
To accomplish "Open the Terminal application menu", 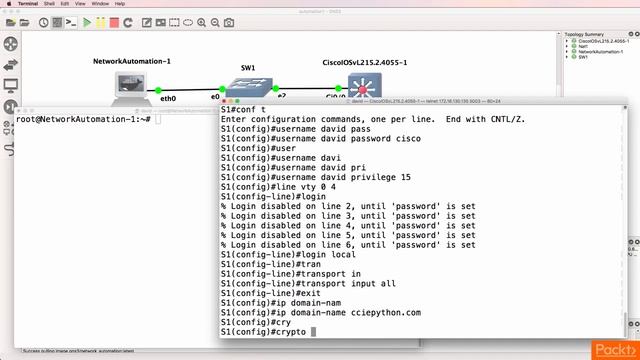I will pyautogui.click(x=28, y=4).
